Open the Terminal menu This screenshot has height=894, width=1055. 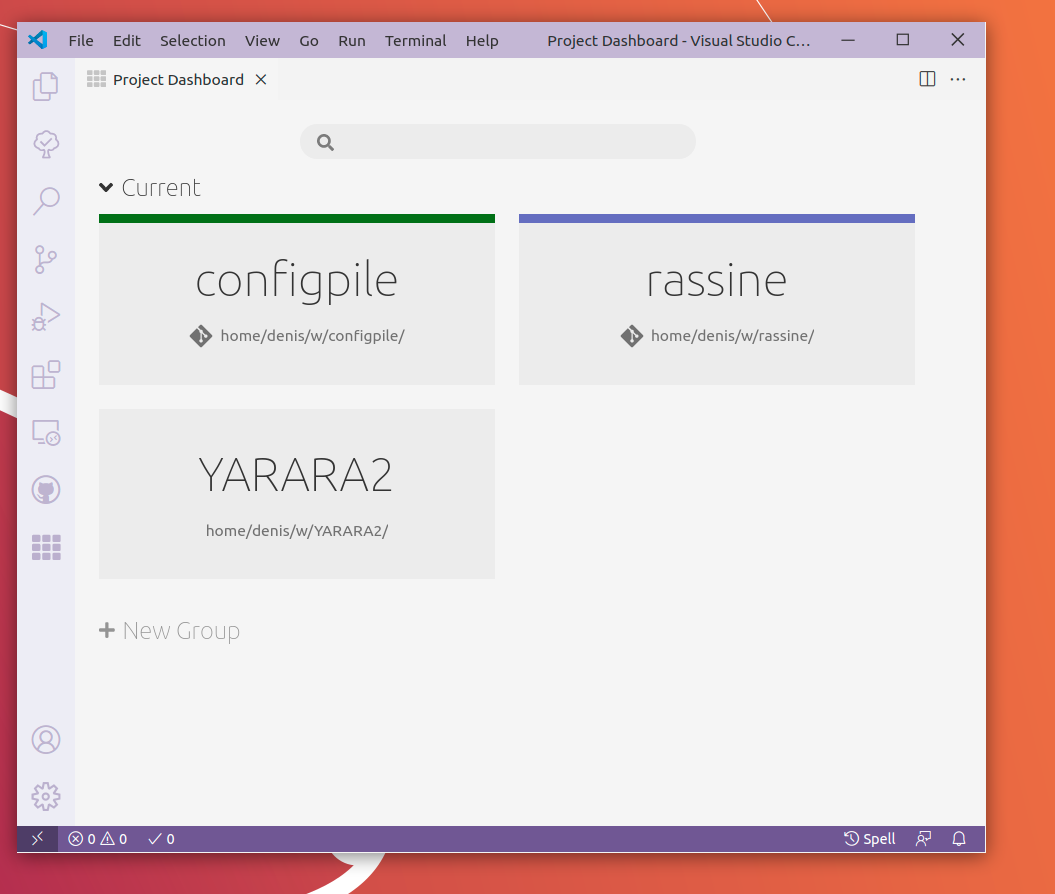tap(415, 40)
